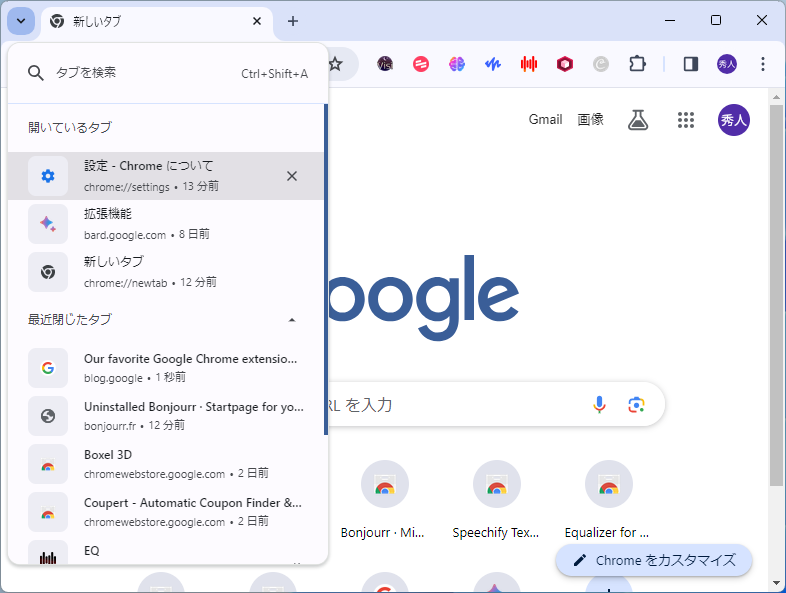
Task: Open the blue waveform Speechify extension
Action: (x=493, y=64)
